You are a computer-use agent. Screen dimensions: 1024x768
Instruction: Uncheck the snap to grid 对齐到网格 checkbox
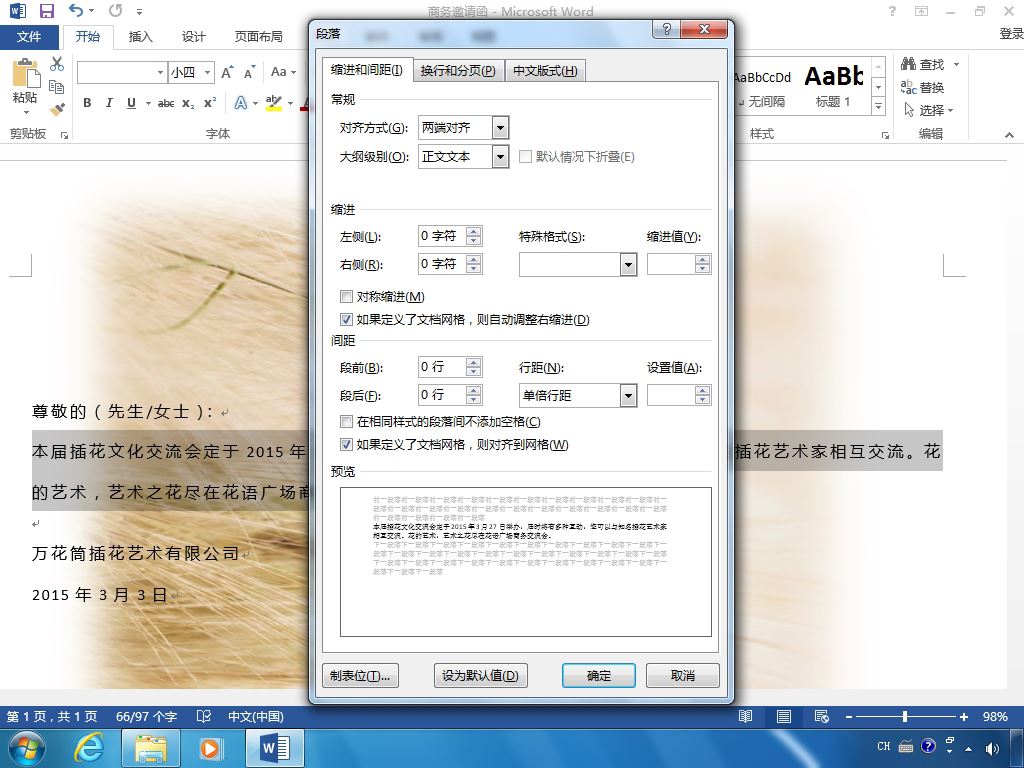(x=347, y=445)
